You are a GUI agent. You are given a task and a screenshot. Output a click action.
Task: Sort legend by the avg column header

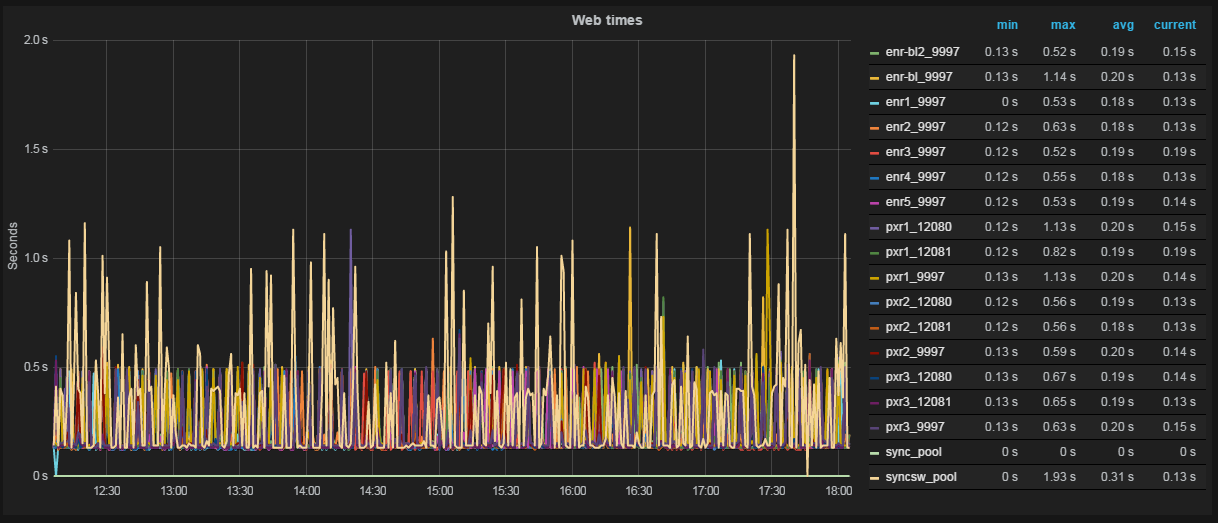tap(1123, 25)
